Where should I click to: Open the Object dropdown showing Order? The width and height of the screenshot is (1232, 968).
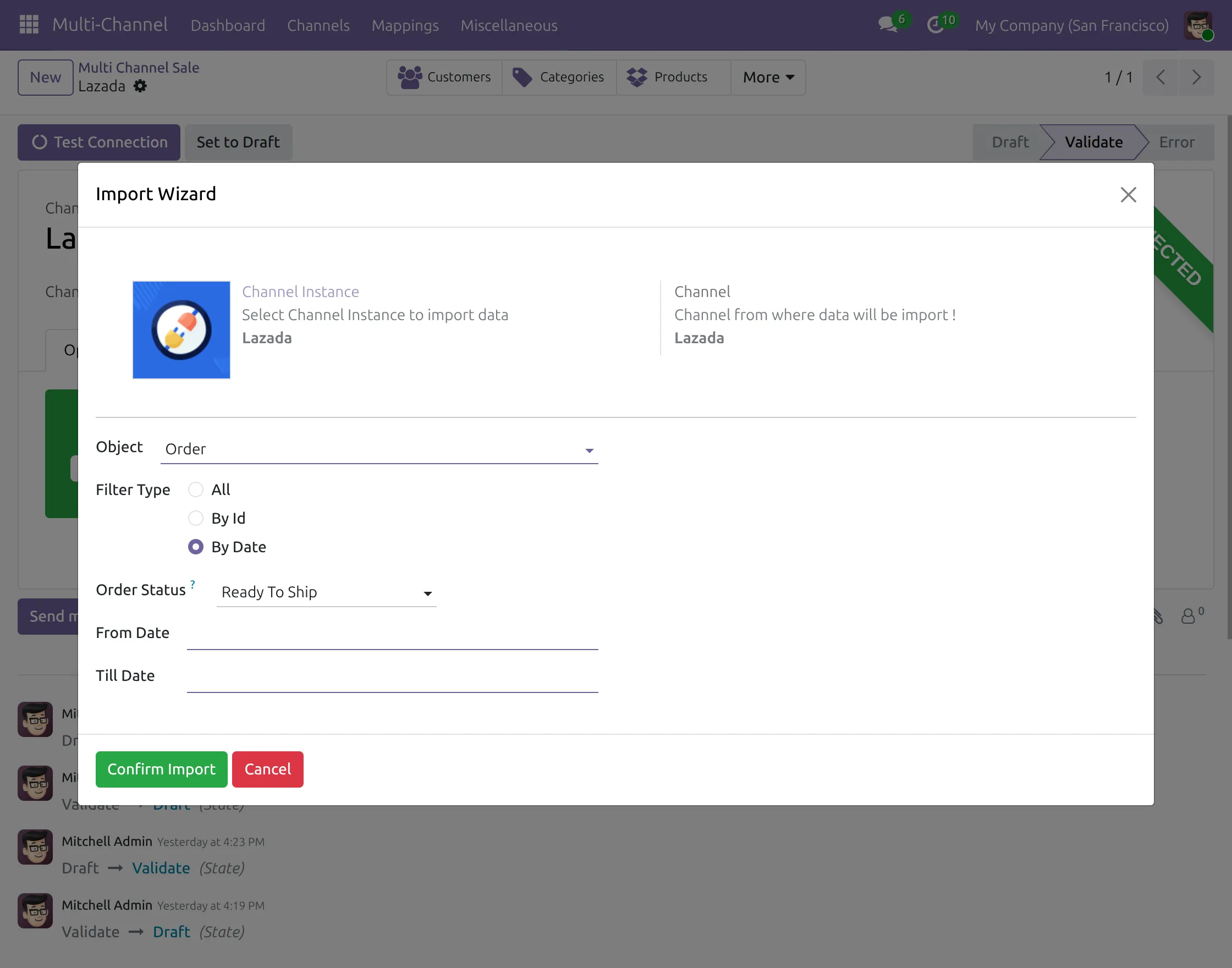click(379, 449)
